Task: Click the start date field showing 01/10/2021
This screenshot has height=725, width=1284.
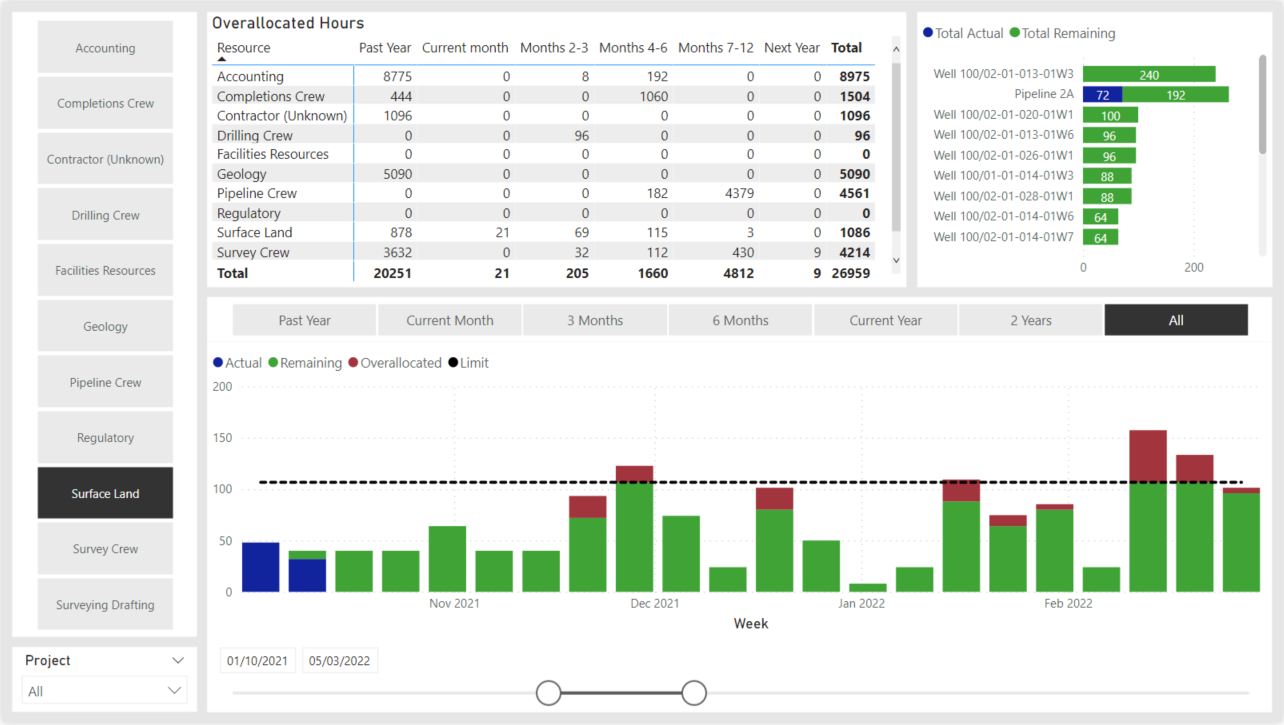Action: [258, 661]
